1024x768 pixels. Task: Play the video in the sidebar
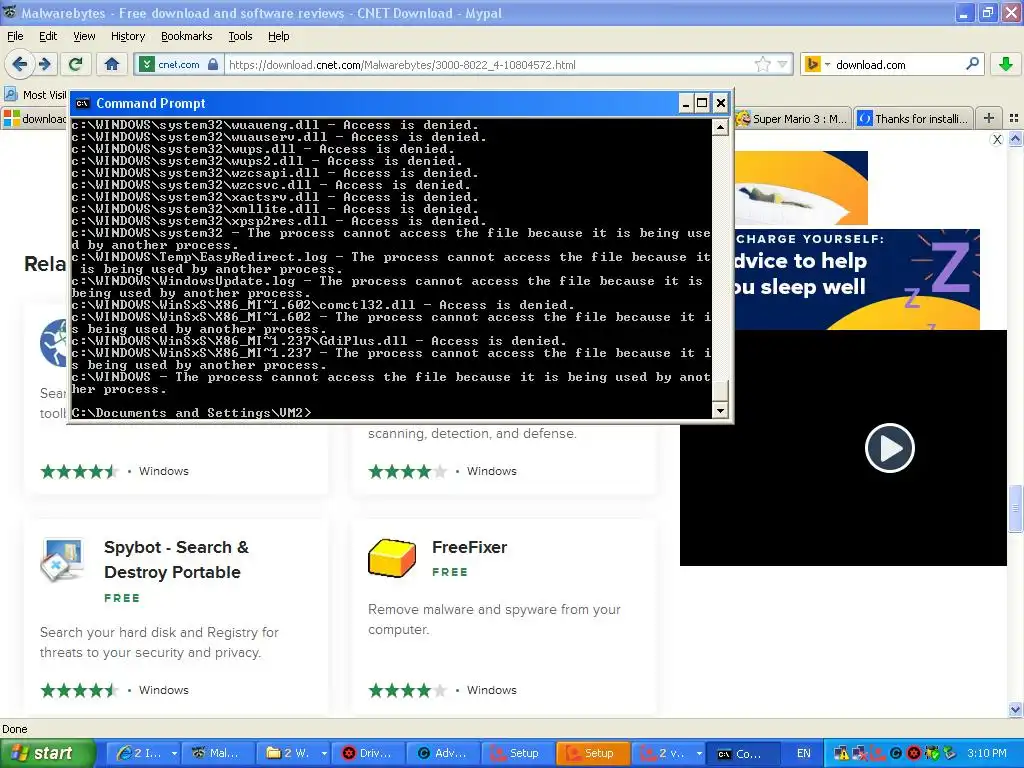click(x=889, y=448)
